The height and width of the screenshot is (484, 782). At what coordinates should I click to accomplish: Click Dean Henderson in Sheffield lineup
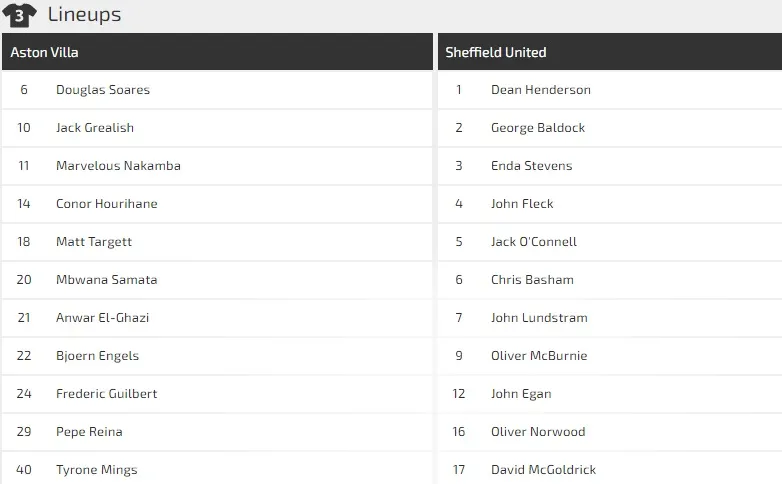(x=540, y=90)
